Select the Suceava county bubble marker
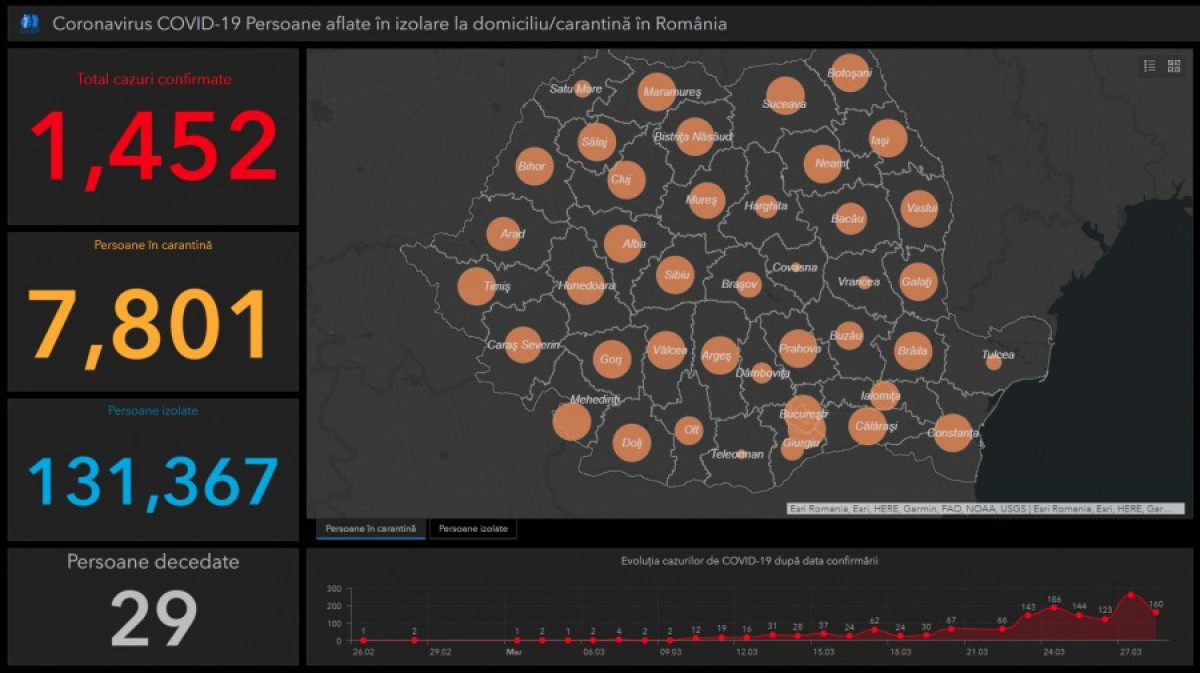This screenshot has width=1200, height=673. (785, 96)
